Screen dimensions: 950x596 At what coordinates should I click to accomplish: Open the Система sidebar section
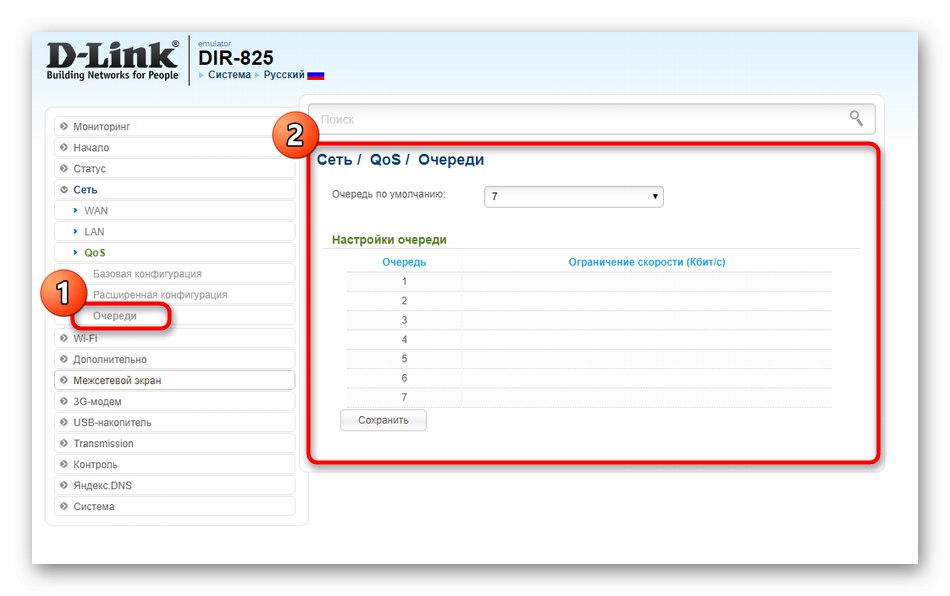174,506
